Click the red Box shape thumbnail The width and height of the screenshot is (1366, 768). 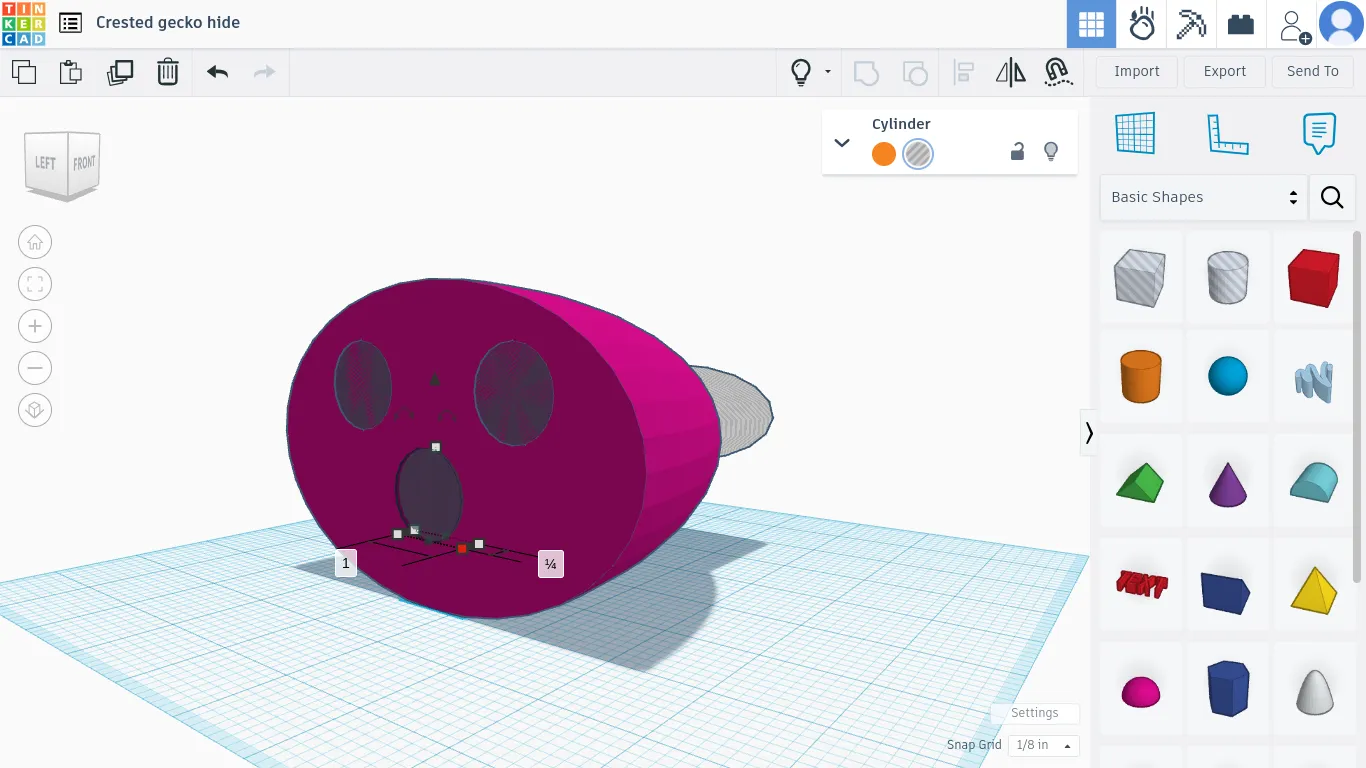(1313, 277)
